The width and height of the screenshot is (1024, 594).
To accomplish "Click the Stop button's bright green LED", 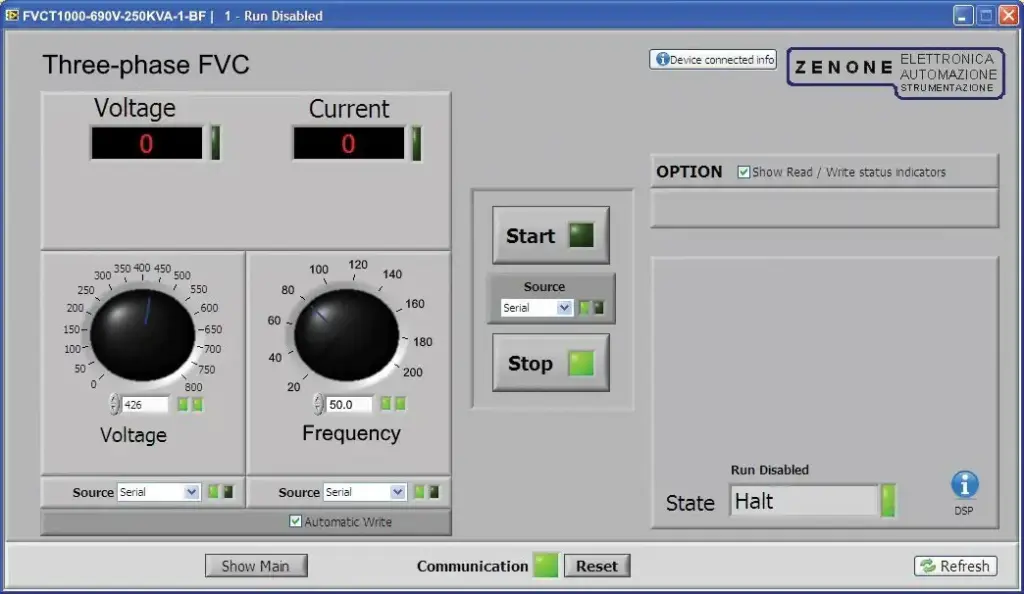I will (x=581, y=363).
